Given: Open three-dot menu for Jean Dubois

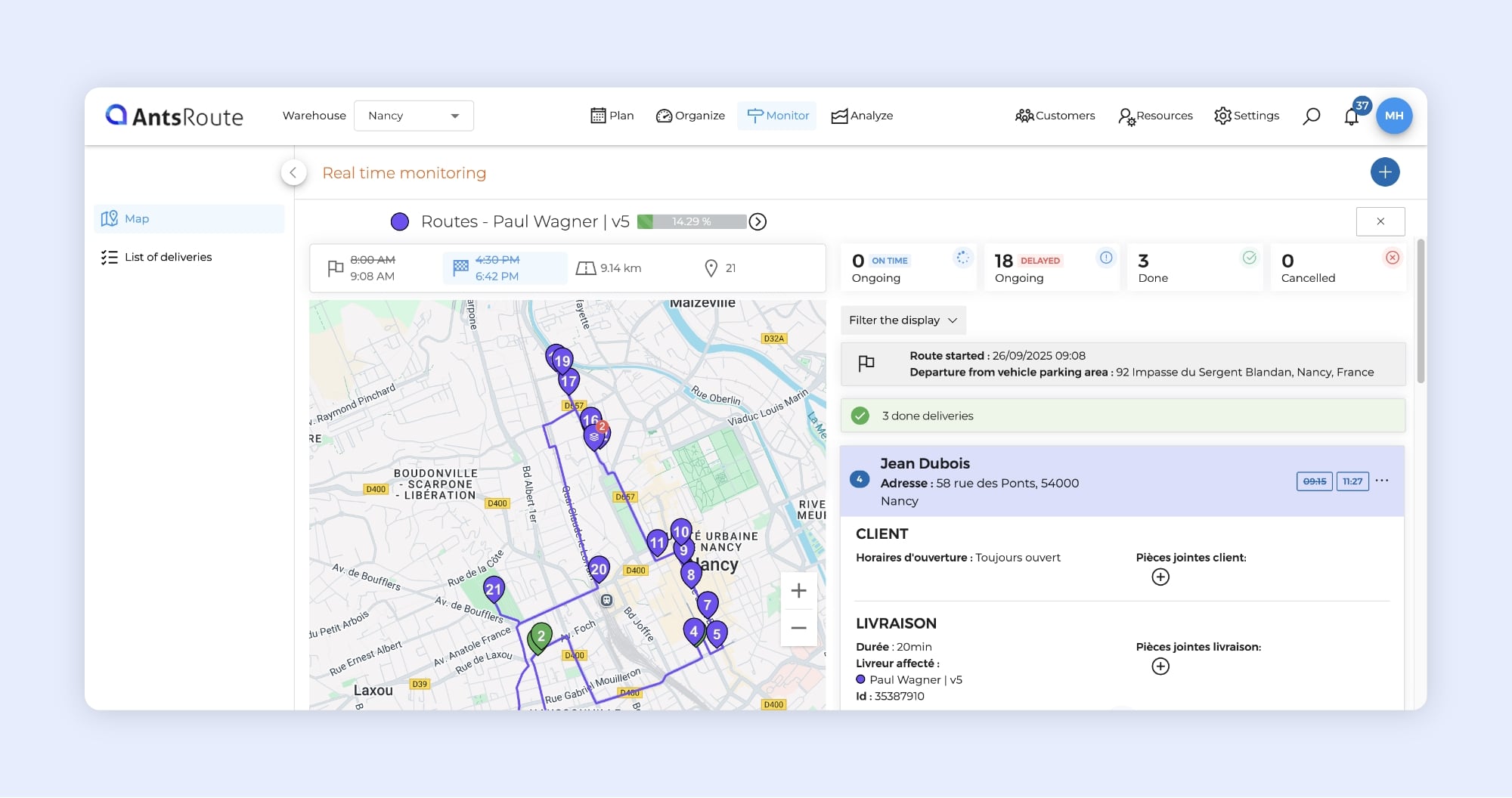Looking at the screenshot, I should 1382,481.
